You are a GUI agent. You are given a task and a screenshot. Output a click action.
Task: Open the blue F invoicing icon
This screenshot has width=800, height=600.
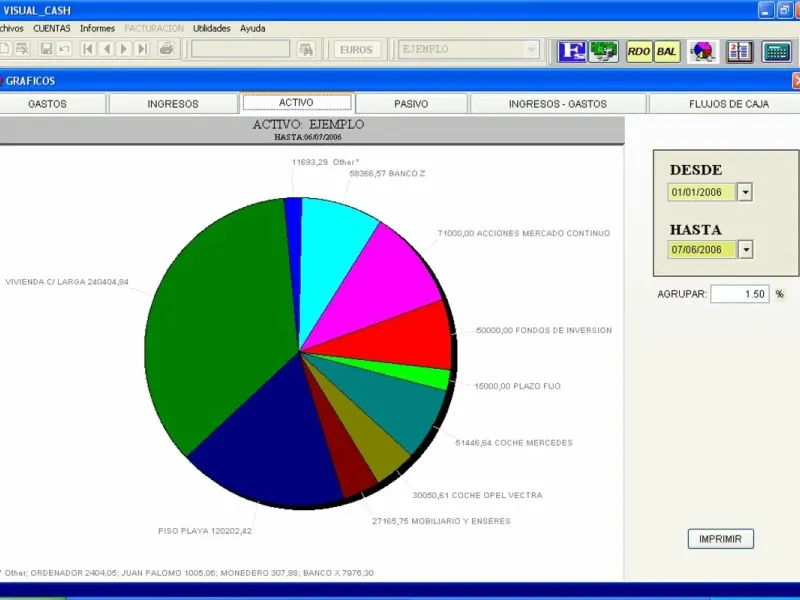tap(571, 51)
